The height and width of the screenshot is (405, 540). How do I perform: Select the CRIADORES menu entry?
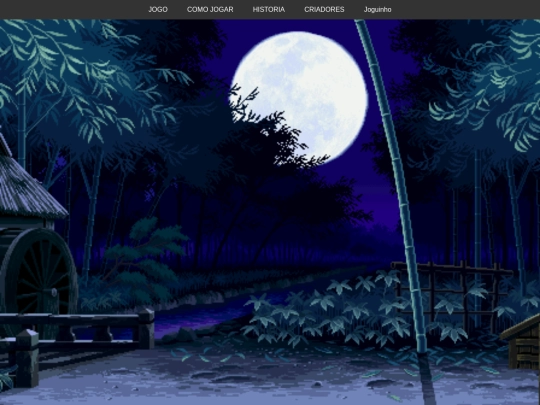(x=324, y=10)
